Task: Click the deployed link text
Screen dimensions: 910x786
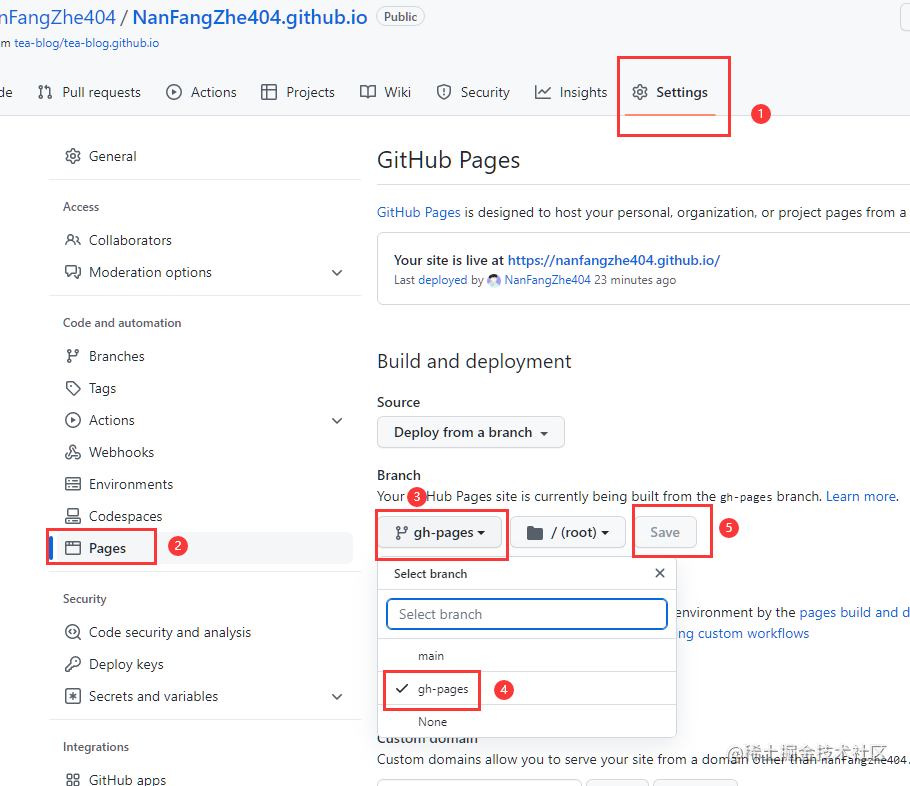Action: [443, 280]
